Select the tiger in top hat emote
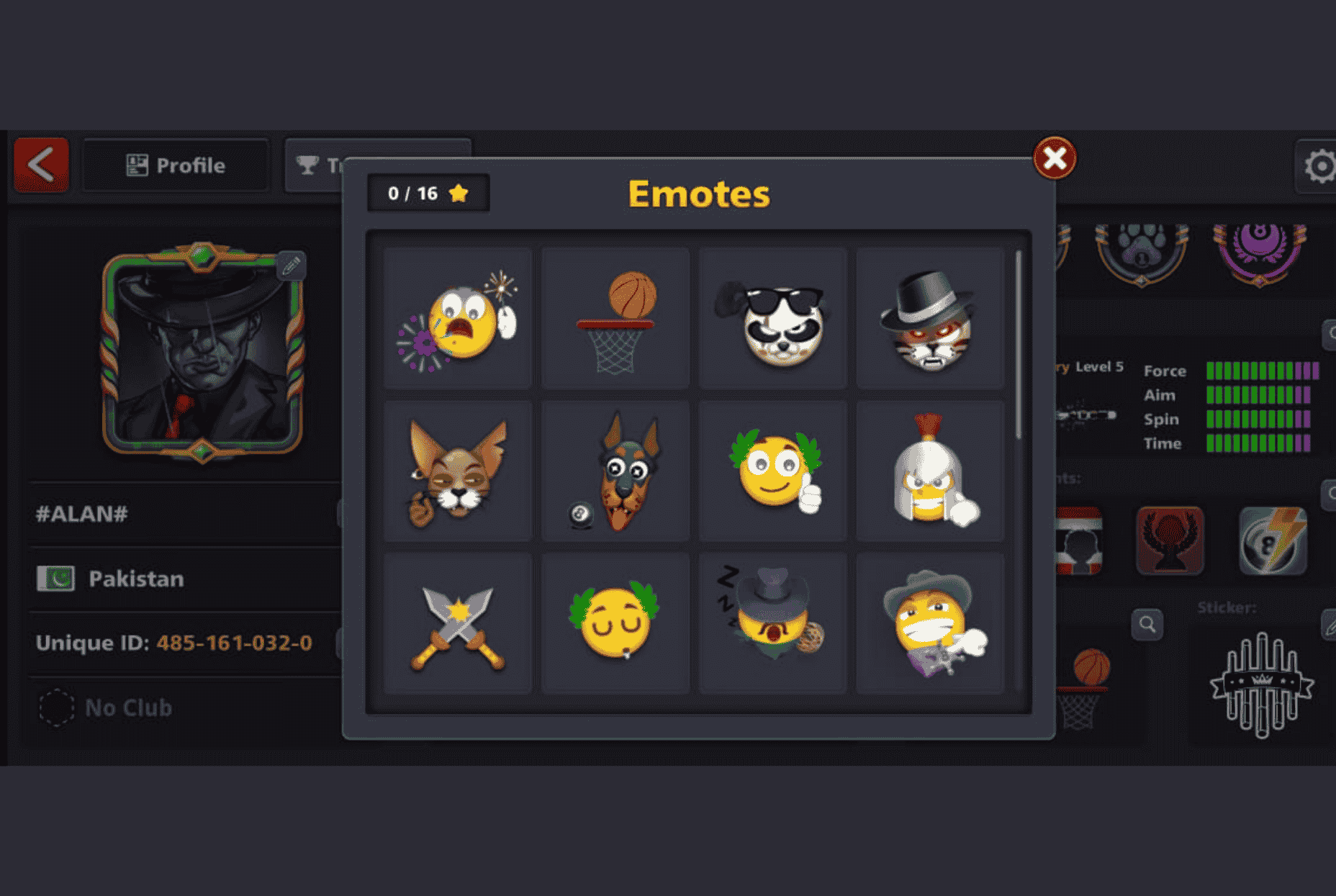Viewport: 1336px width, 896px height. (x=930, y=318)
